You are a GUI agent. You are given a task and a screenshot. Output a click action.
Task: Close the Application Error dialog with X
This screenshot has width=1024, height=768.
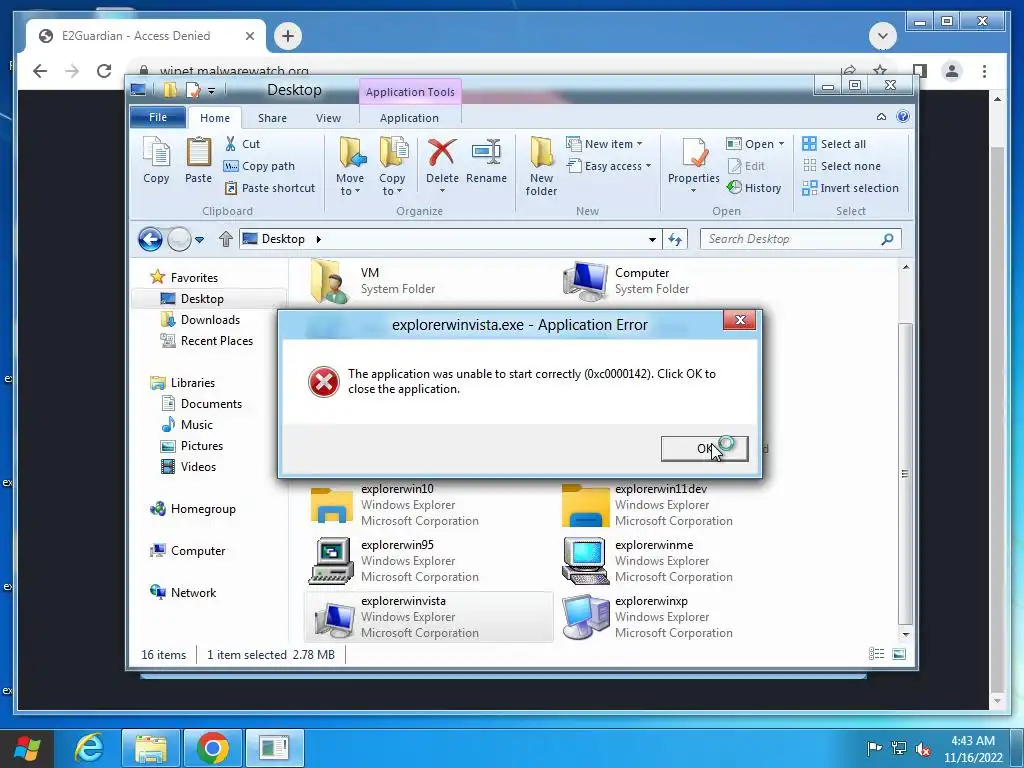coord(739,320)
